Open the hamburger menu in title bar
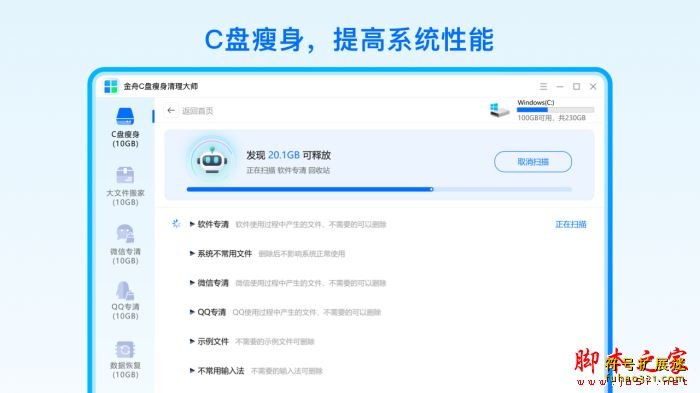The width and height of the screenshot is (700, 393). click(543, 86)
